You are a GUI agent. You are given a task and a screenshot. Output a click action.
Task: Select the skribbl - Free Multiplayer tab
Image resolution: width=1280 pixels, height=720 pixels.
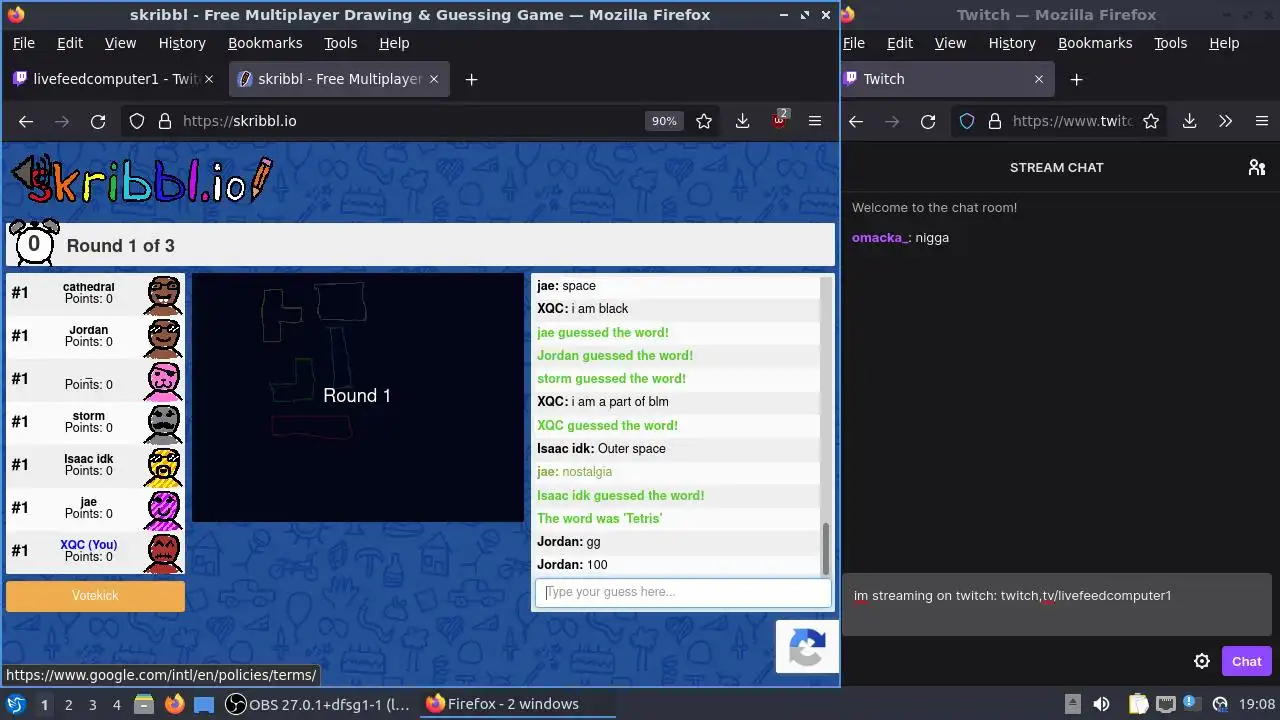340,79
